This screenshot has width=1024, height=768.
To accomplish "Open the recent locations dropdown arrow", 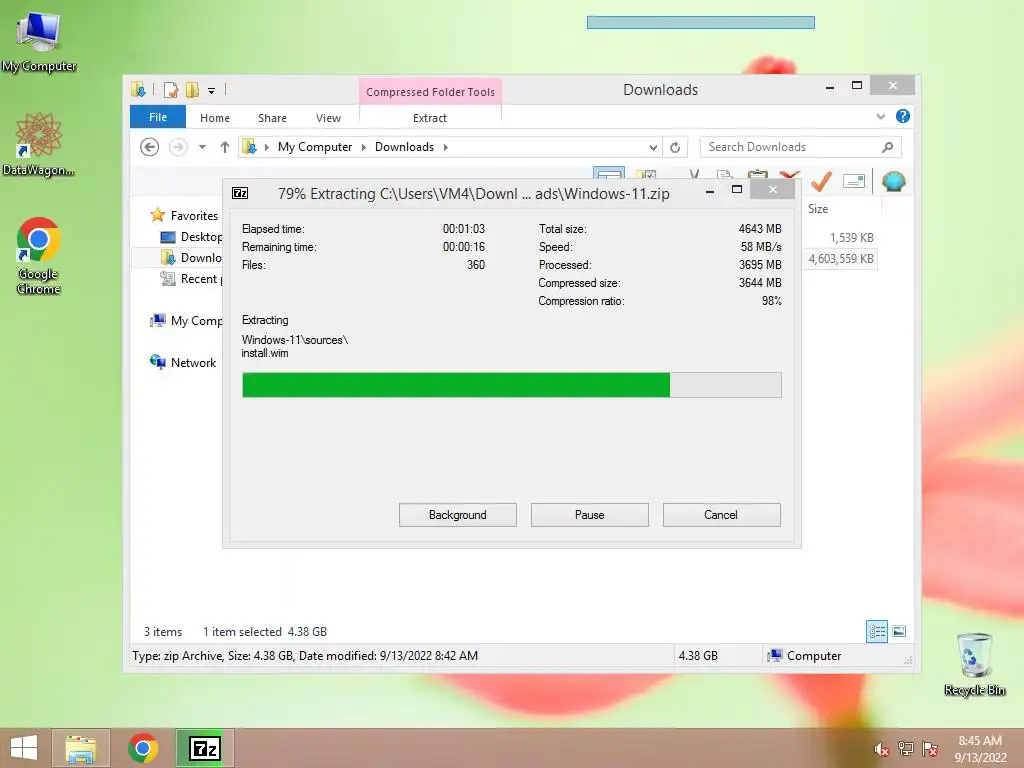I will click(202, 147).
